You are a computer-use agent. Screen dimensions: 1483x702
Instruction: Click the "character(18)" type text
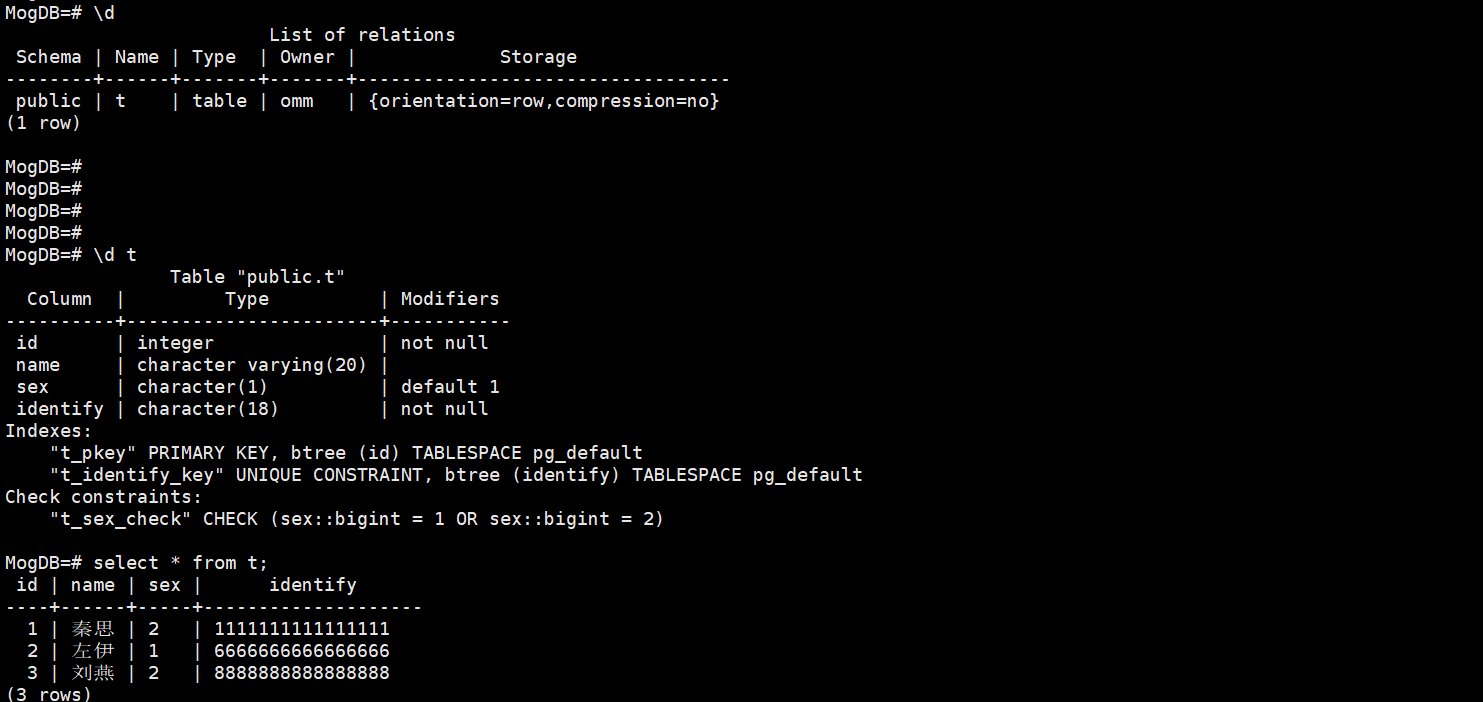coord(208,409)
